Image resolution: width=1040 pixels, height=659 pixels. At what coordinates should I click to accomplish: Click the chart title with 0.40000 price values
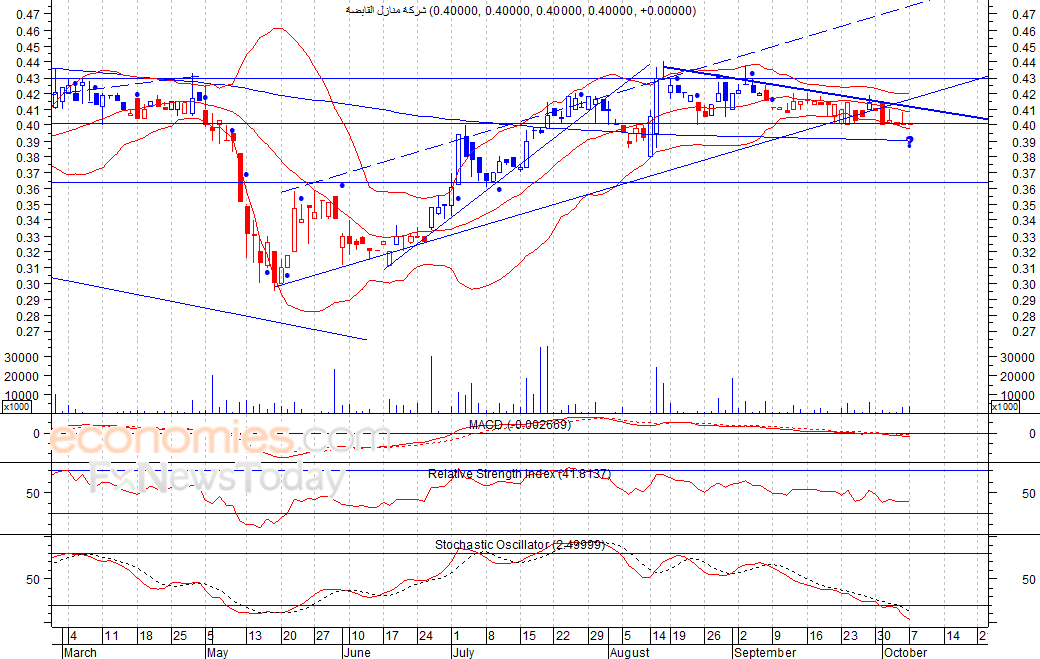click(521, 11)
